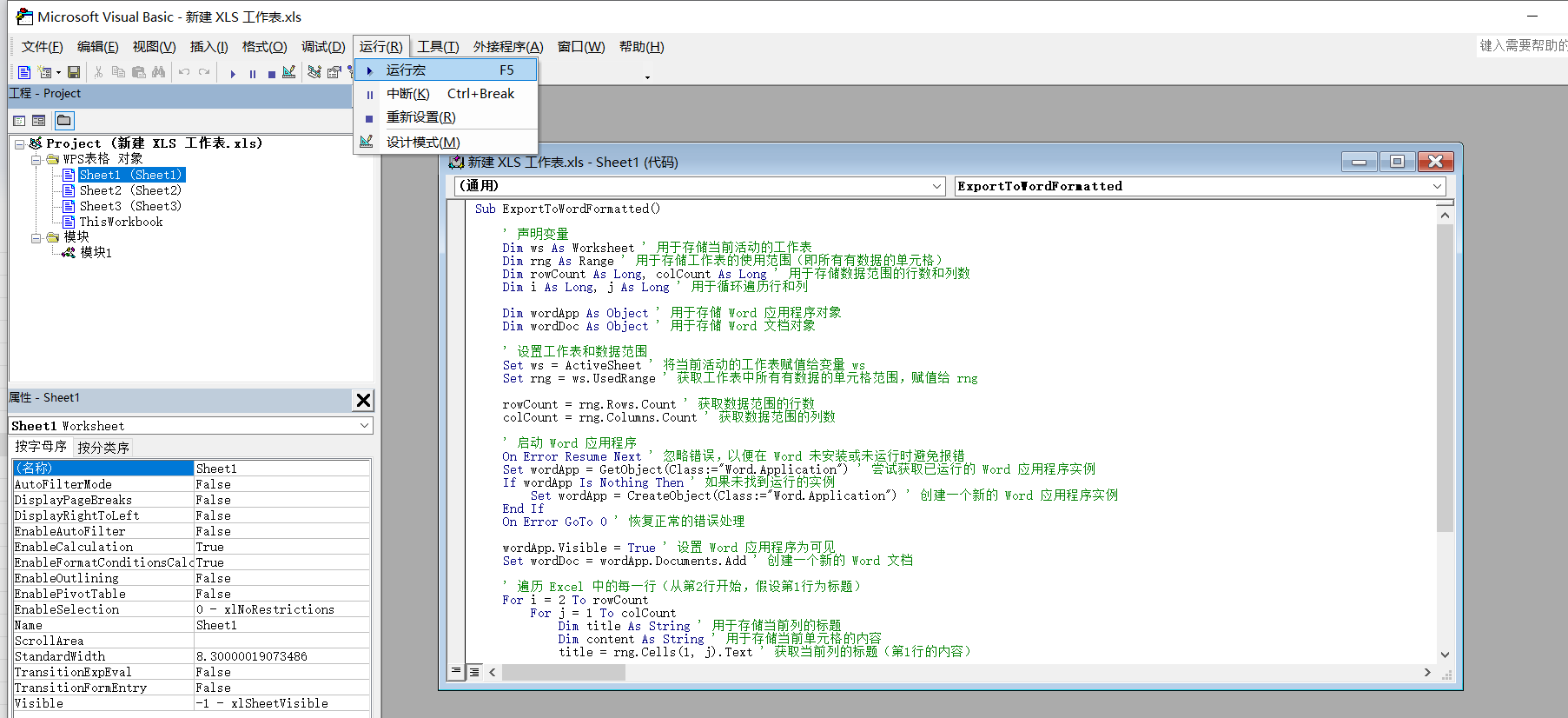Click the Properties Window toolbar icon
The height and width of the screenshot is (718, 1568).
[x=334, y=72]
